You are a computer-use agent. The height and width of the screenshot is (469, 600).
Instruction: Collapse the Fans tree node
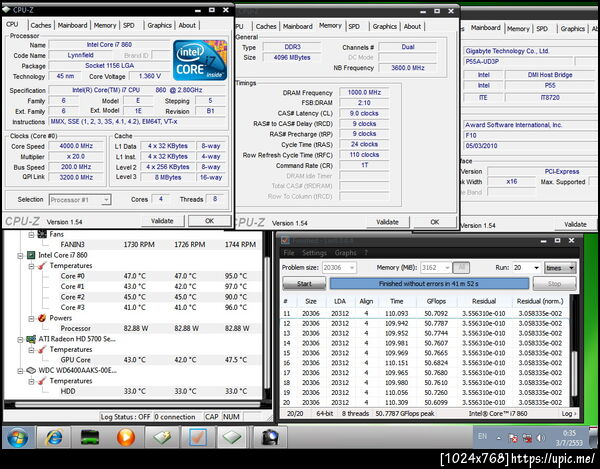click(x=31, y=234)
